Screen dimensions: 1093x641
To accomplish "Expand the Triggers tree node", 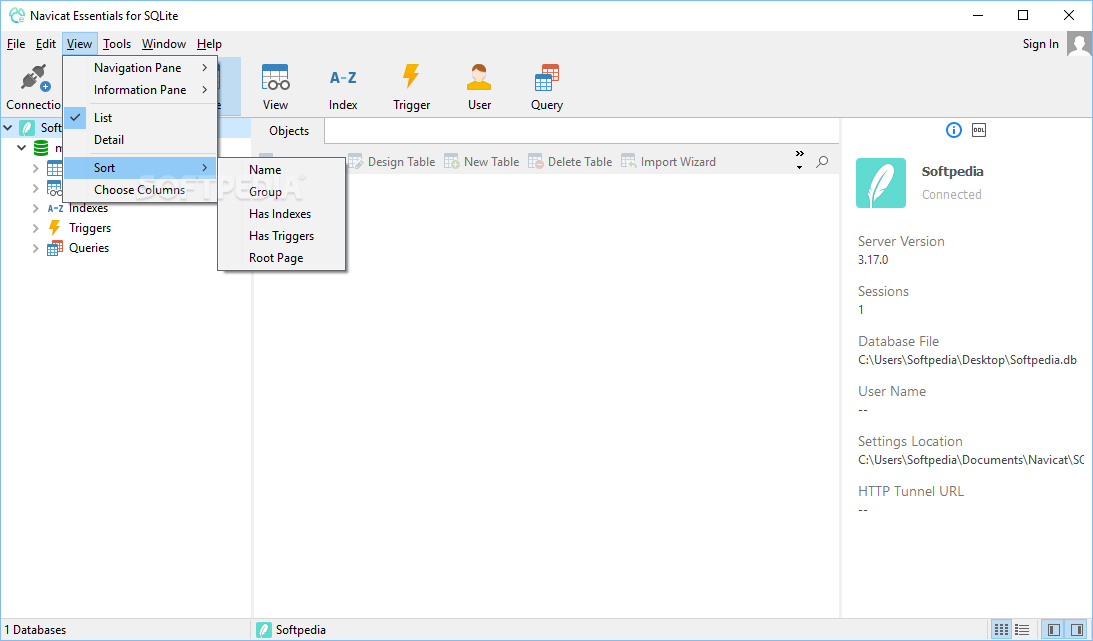I will pyautogui.click(x=36, y=228).
